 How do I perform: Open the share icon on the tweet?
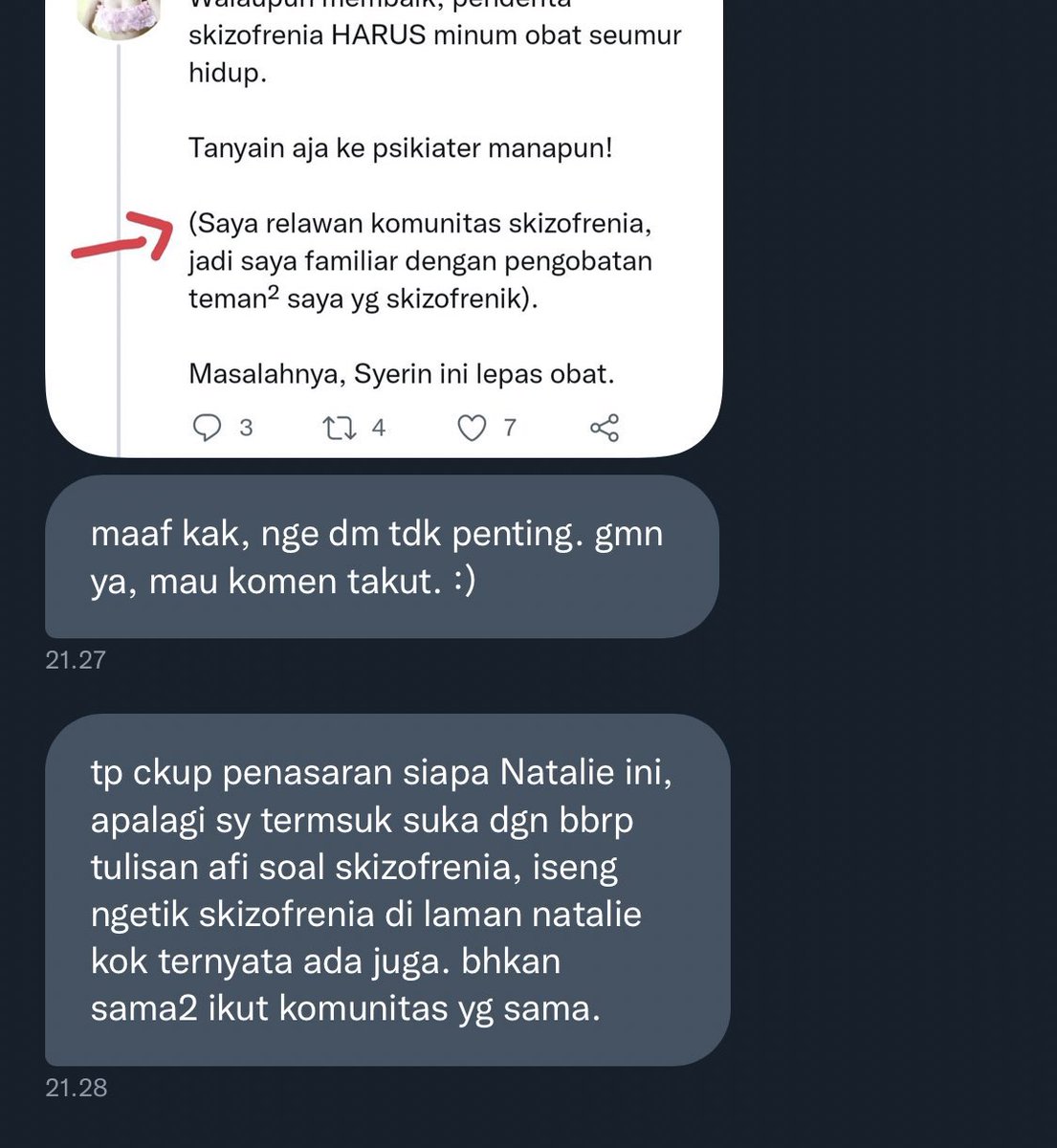click(x=605, y=428)
